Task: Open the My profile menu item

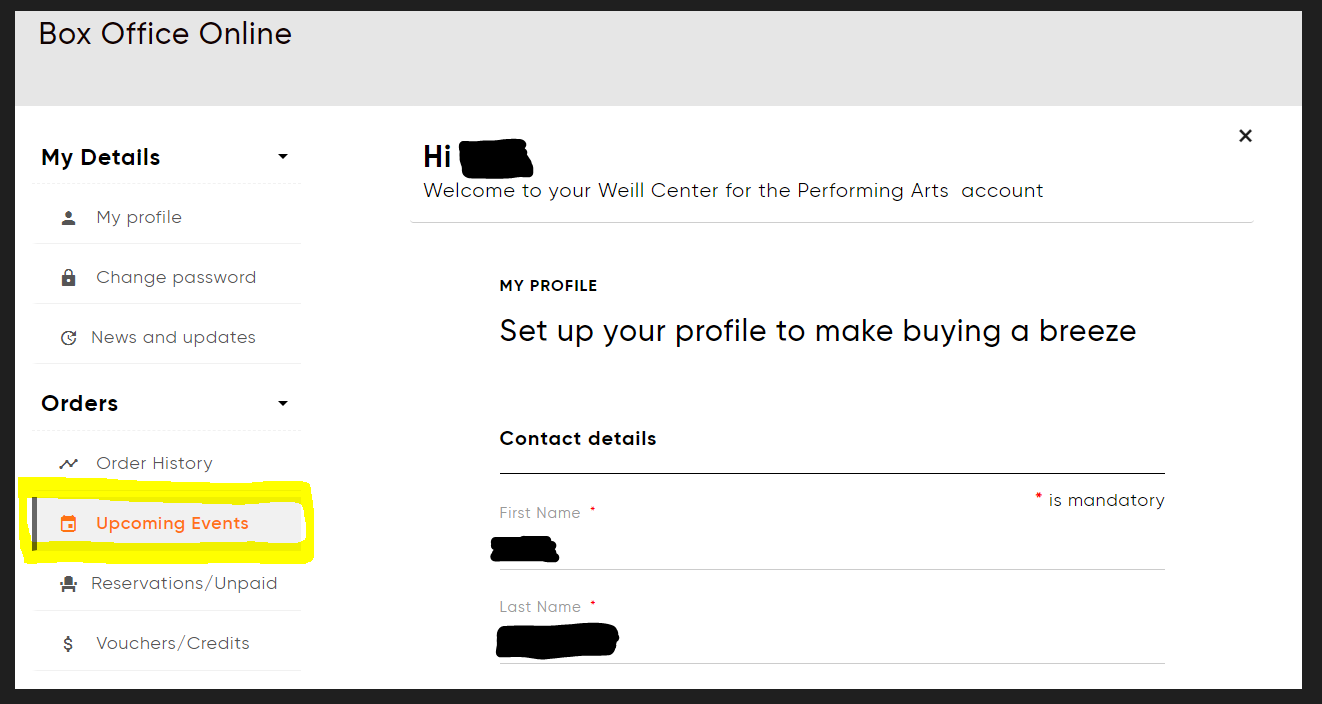Action: click(167, 218)
